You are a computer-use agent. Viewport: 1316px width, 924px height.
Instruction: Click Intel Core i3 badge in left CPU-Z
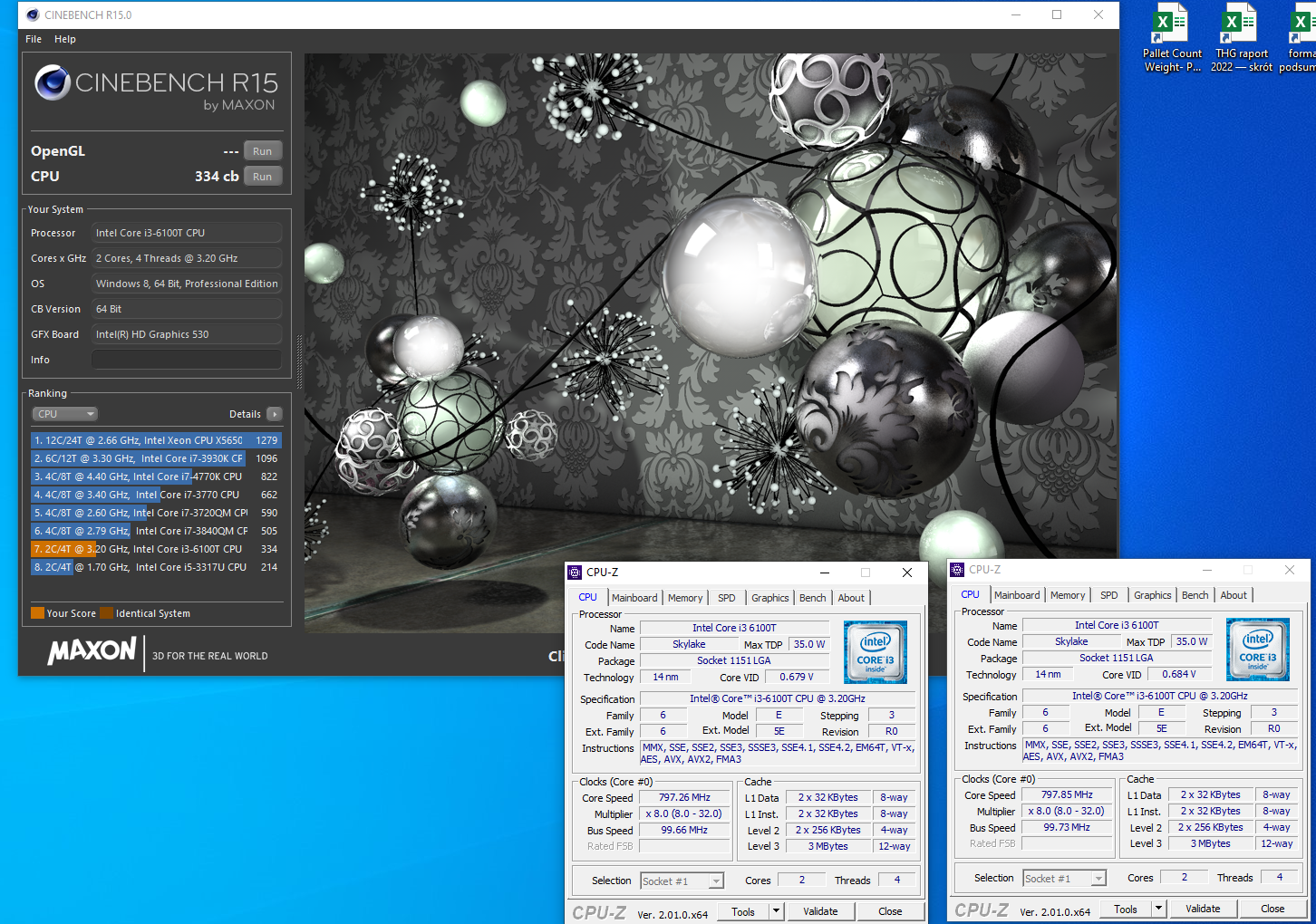(x=876, y=652)
